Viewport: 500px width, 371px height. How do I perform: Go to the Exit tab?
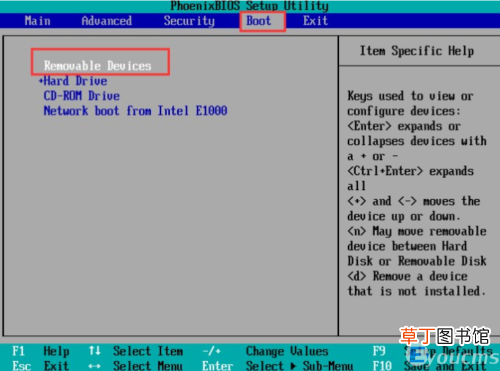tap(315, 21)
